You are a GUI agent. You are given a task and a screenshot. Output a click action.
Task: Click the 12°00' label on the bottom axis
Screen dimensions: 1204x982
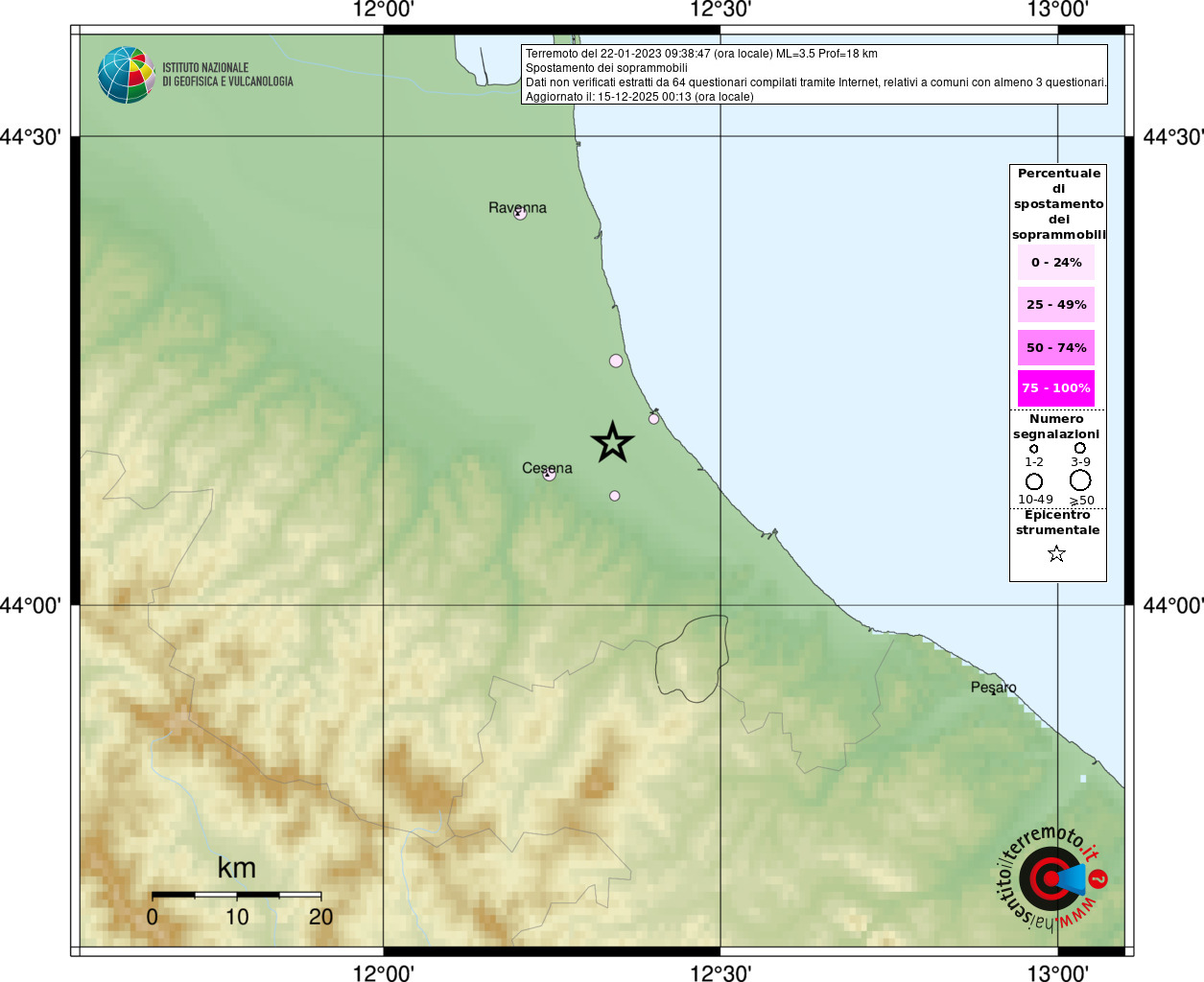tap(384, 973)
